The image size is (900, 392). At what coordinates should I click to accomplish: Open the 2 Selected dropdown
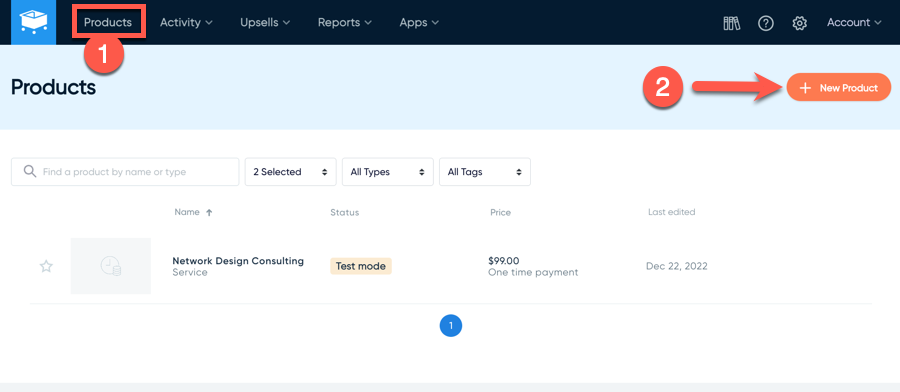(290, 172)
